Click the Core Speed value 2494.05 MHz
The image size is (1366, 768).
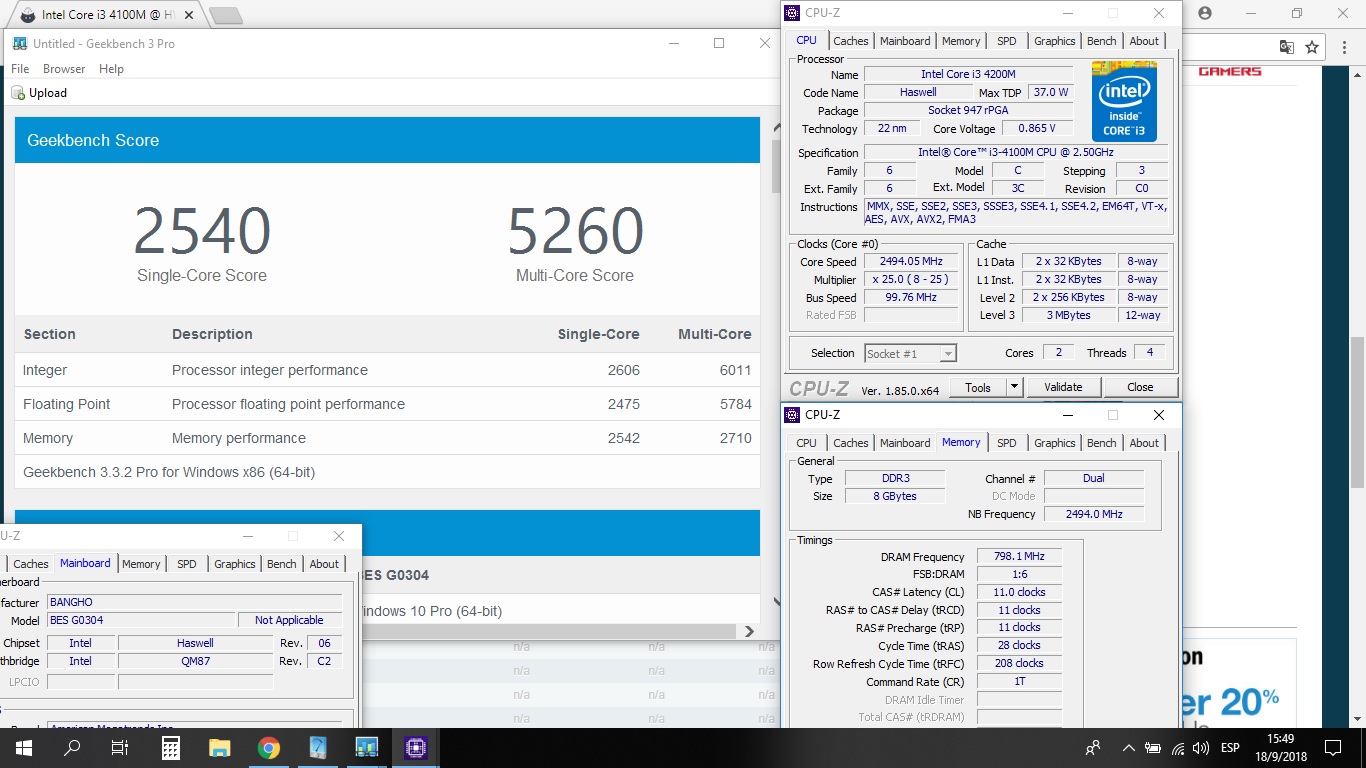click(911, 262)
